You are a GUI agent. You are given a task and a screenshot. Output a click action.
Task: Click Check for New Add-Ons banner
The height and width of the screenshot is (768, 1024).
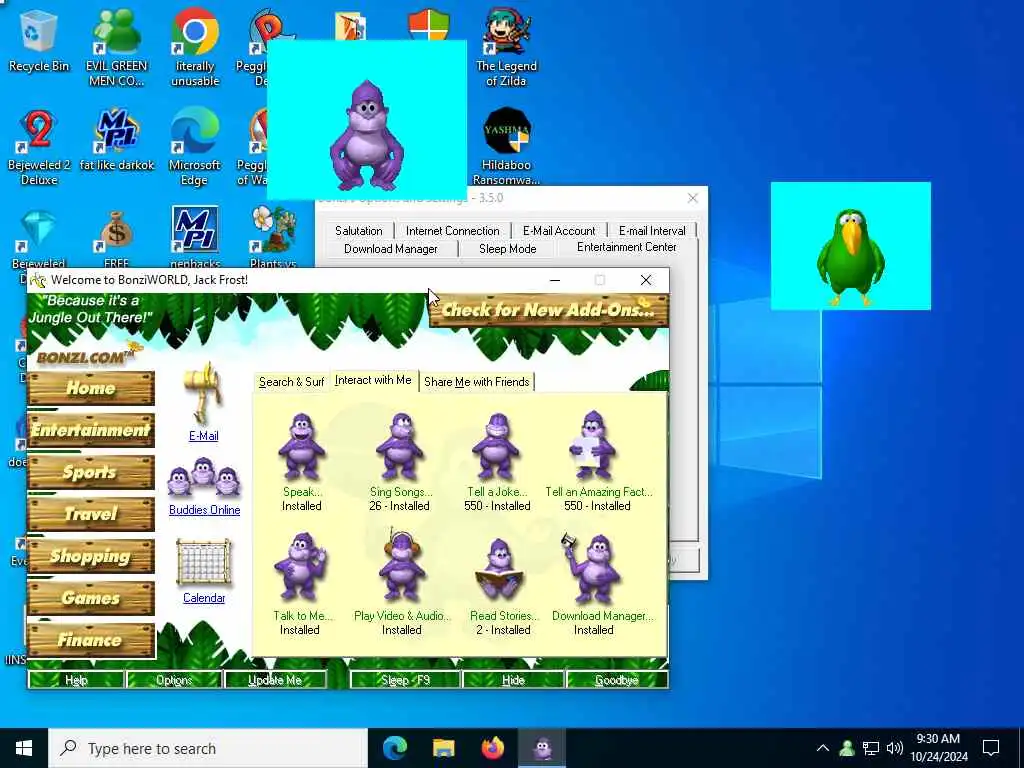[549, 310]
